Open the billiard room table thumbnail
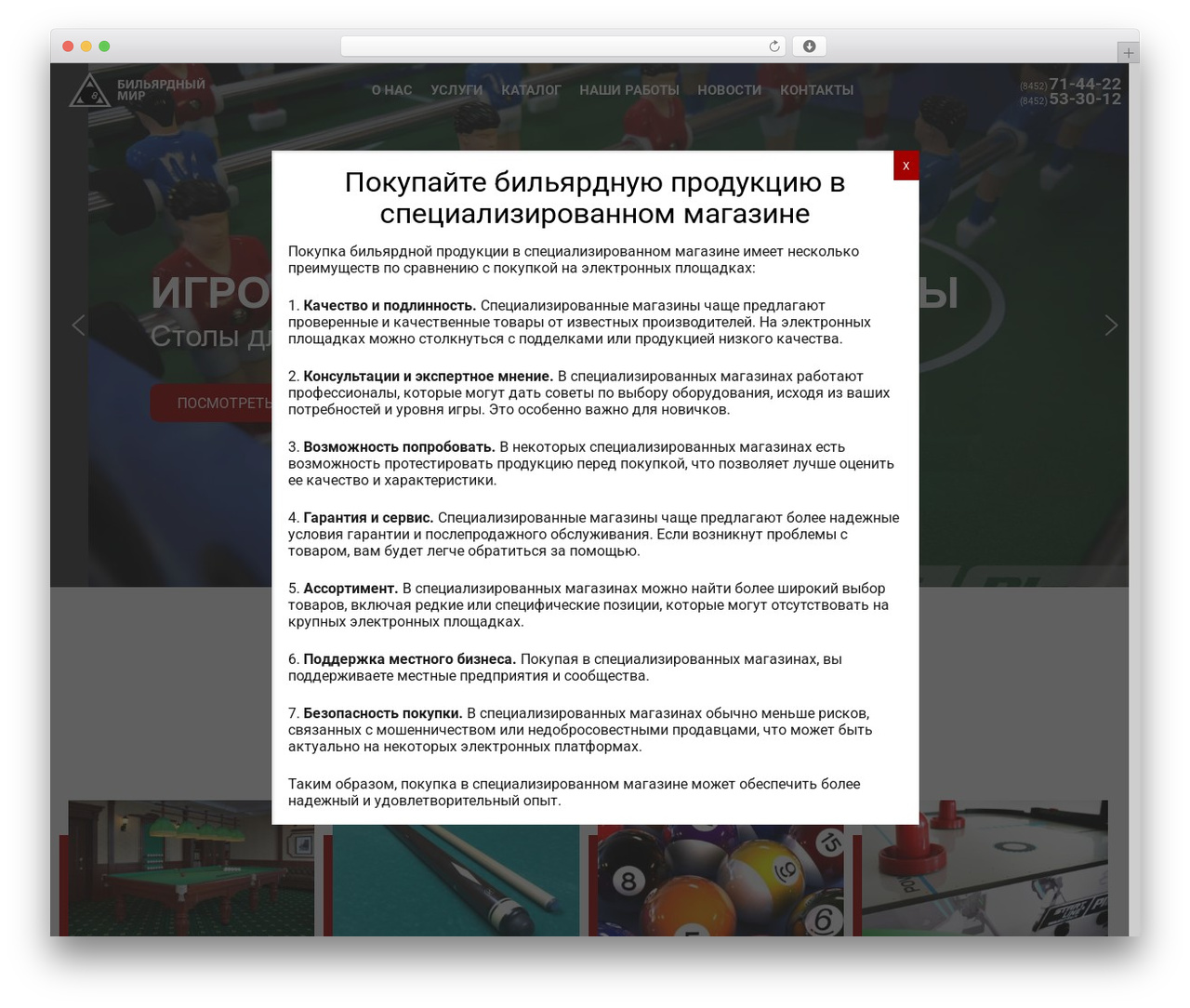Viewport: 1190px width, 1008px height. 192,869
